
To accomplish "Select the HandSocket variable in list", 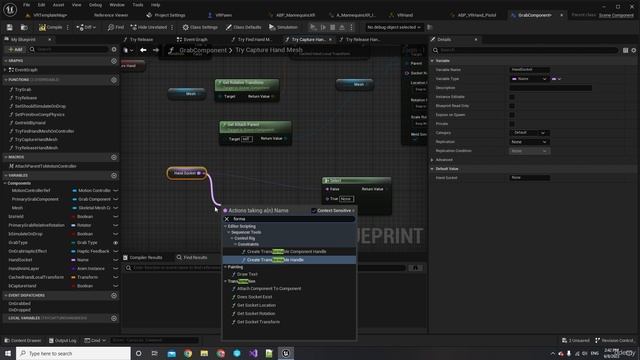I will [20, 260].
